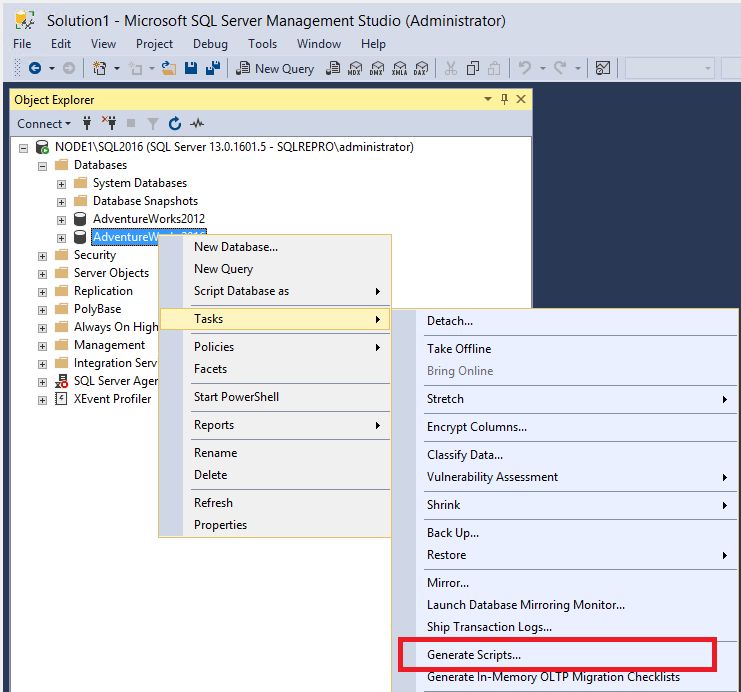Image resolution: width=741 pixels, height=692 pixels.
Task: Expand the XEvent Profiler node
Action: (43, 400)
